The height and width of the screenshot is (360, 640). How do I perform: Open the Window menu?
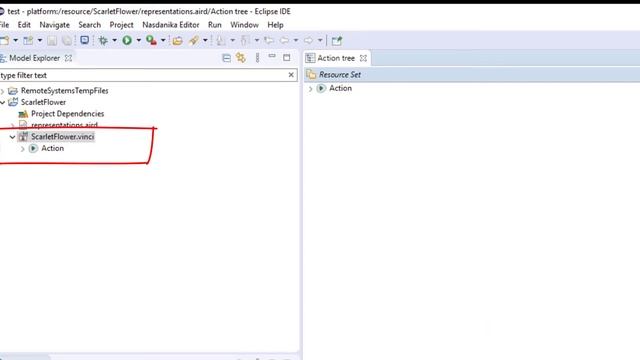(244, 25)
